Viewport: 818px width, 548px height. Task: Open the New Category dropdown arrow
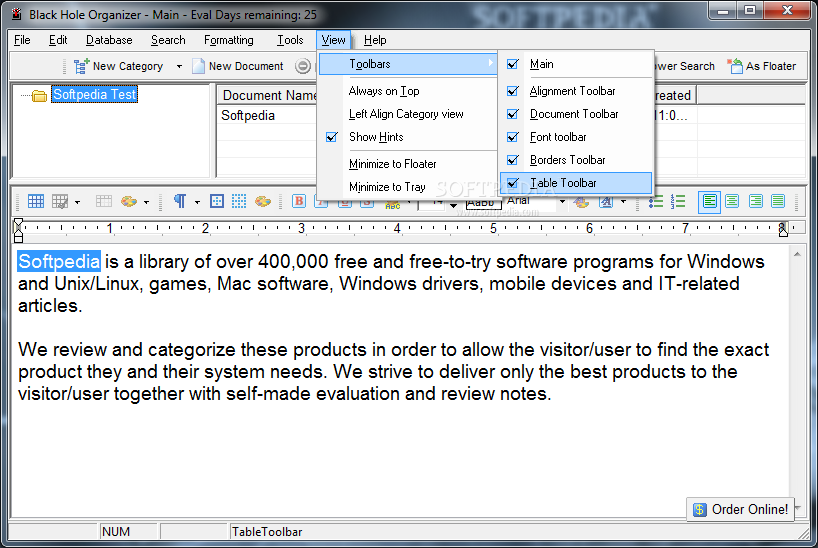point(179,66)
